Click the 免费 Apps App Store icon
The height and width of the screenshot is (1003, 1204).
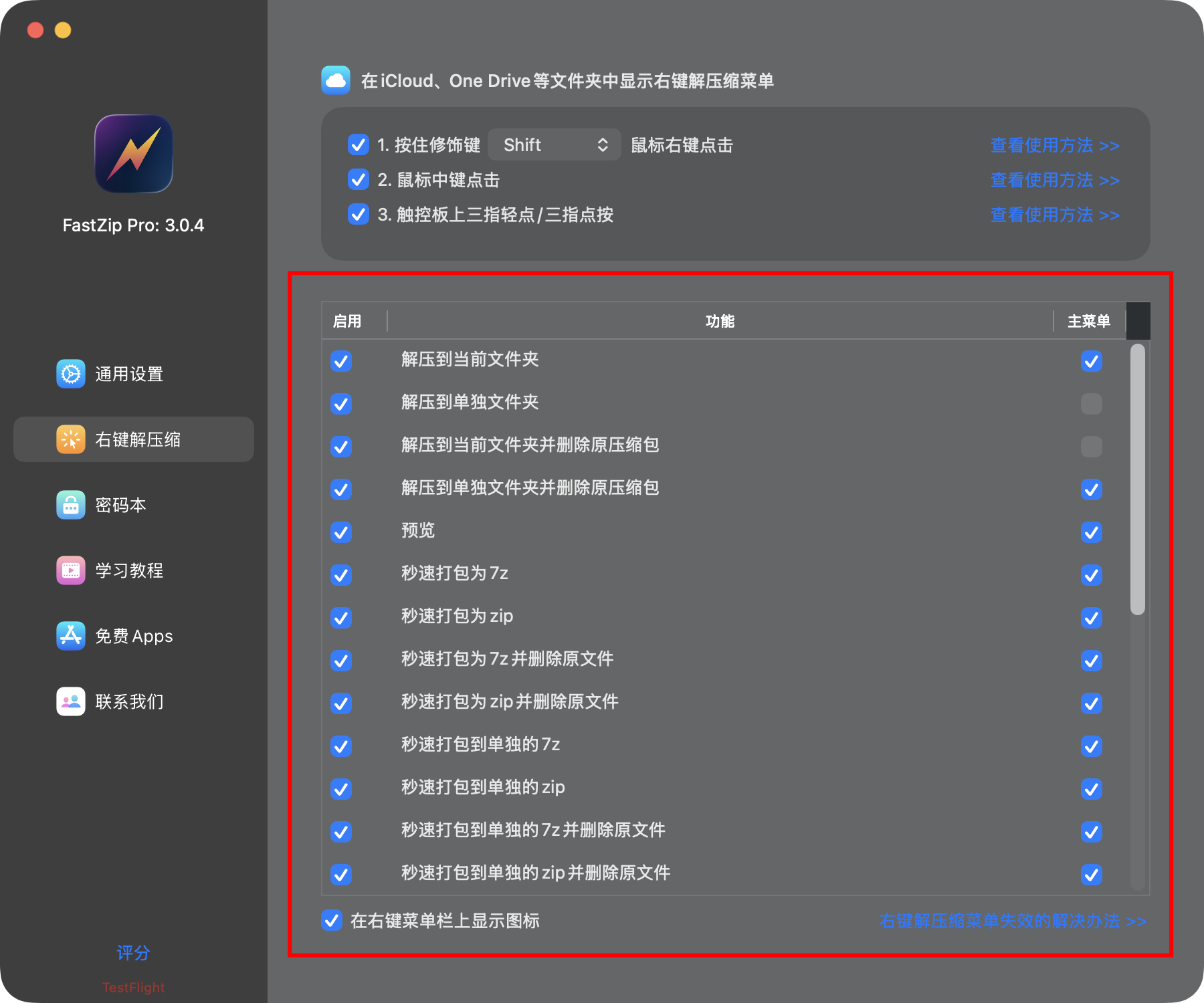click(70, 636)
